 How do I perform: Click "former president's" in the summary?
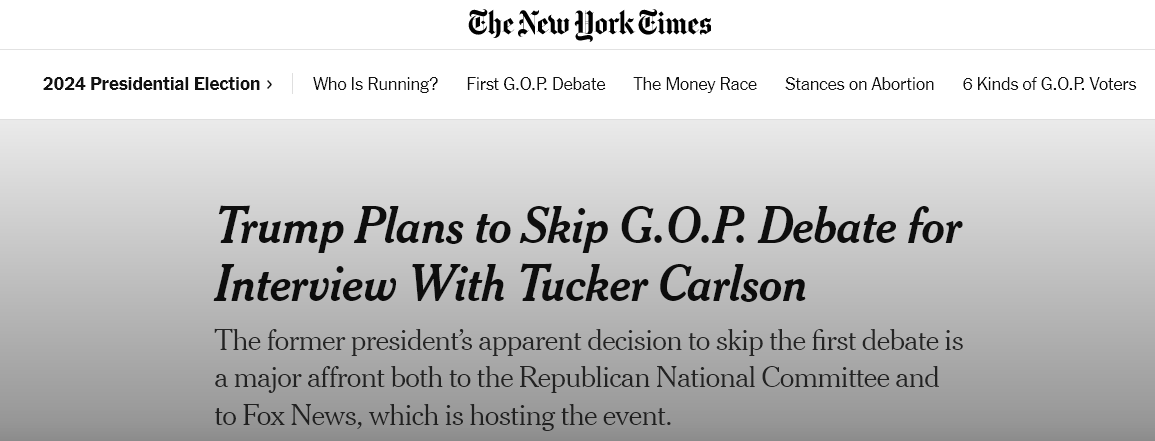tap(369, 341)
